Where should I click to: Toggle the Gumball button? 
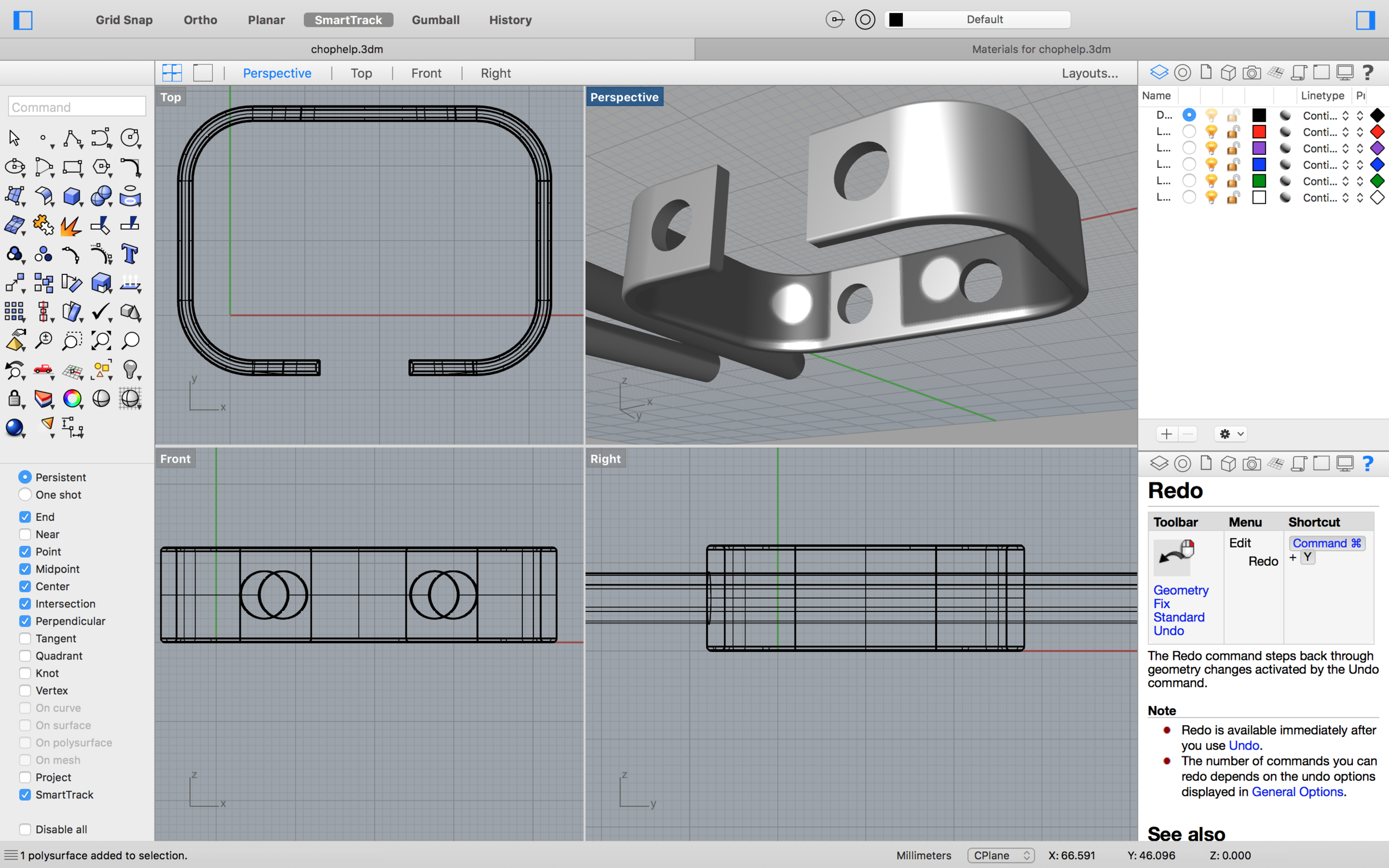pos(435,20)
